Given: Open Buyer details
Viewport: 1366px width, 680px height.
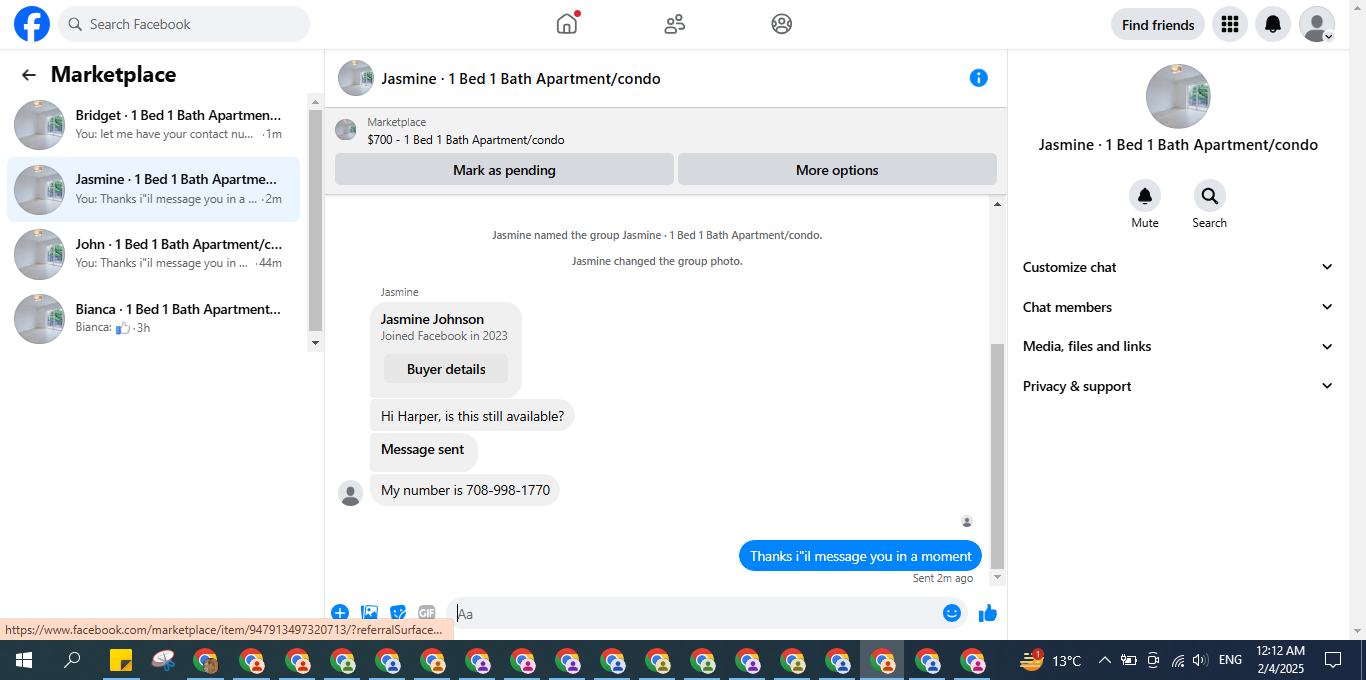Looking at the screenshot, I should tap(446, 369).
